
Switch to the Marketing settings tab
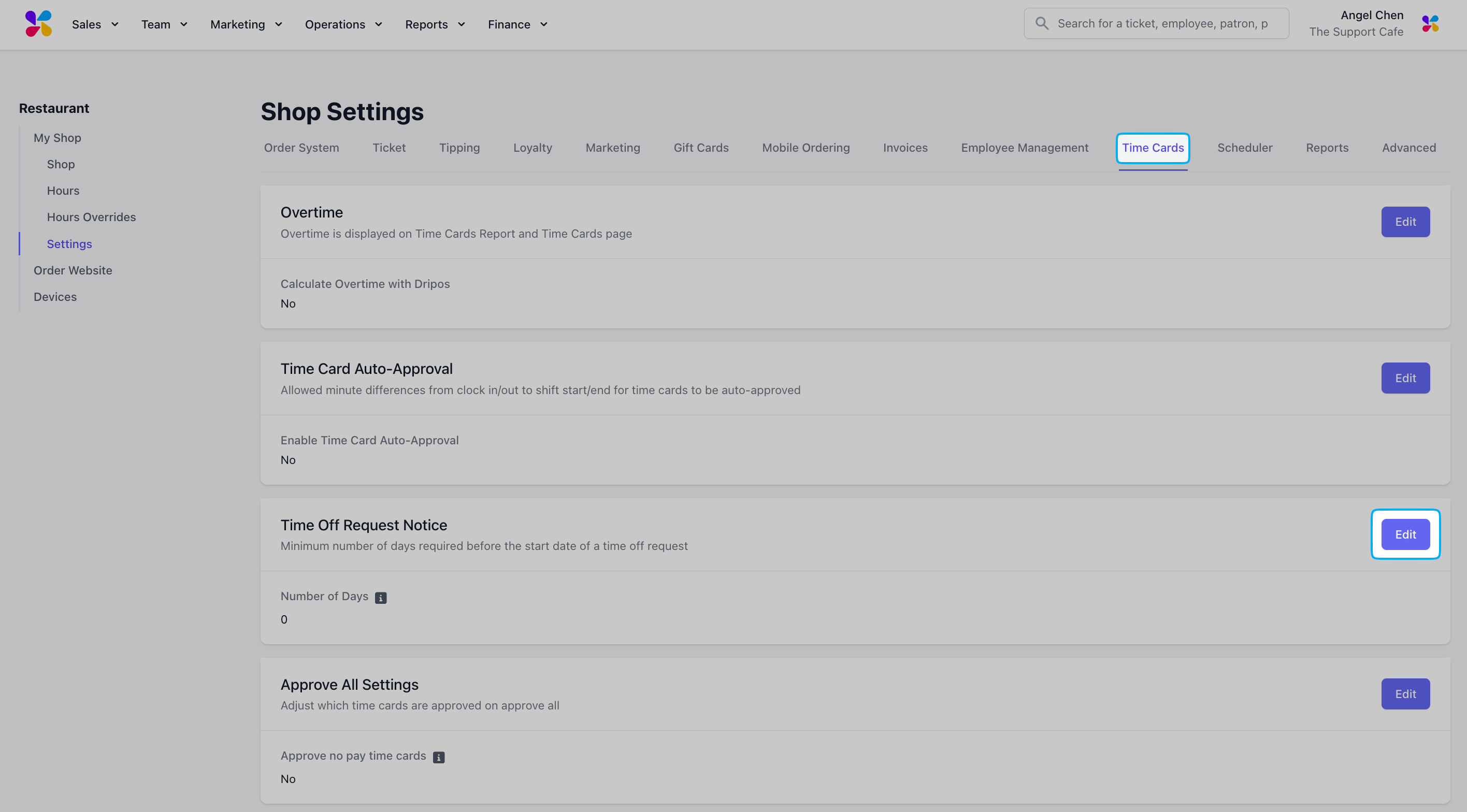click(x=613, y=148)
